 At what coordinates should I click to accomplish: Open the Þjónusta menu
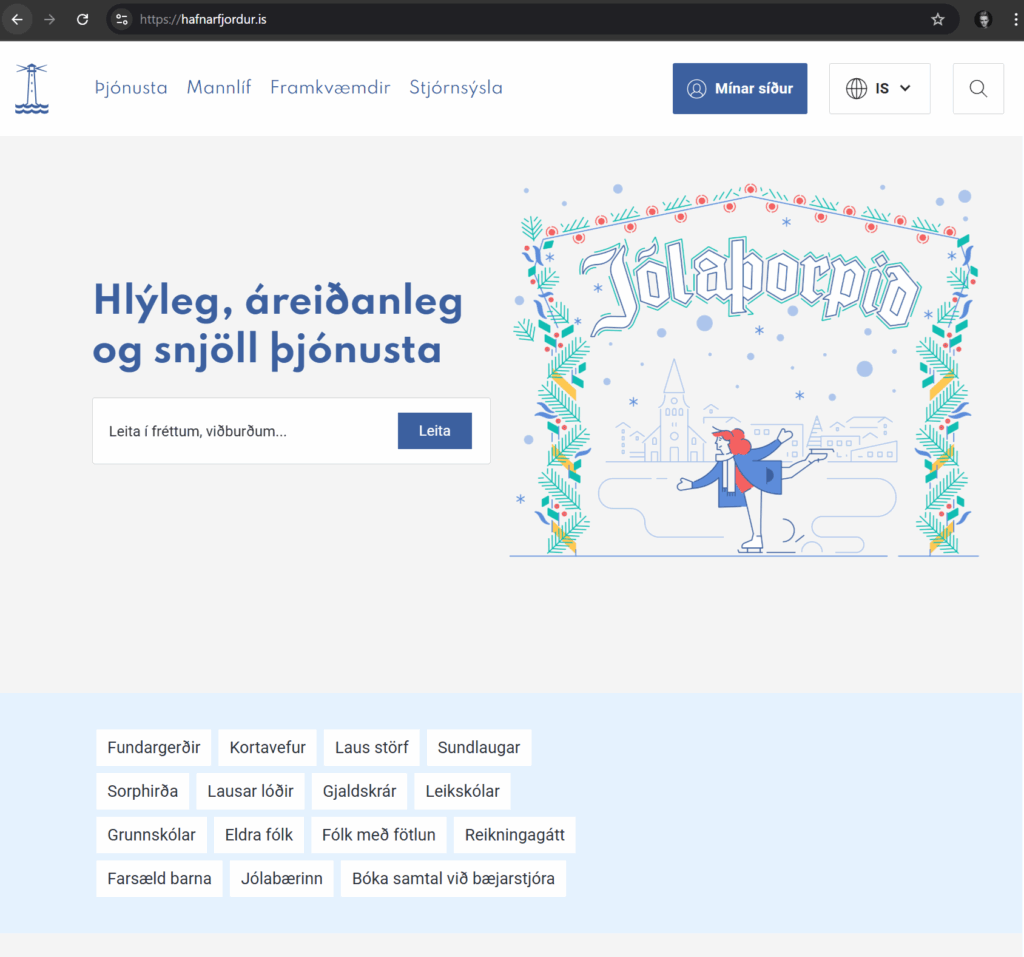(x=131, y=88)
